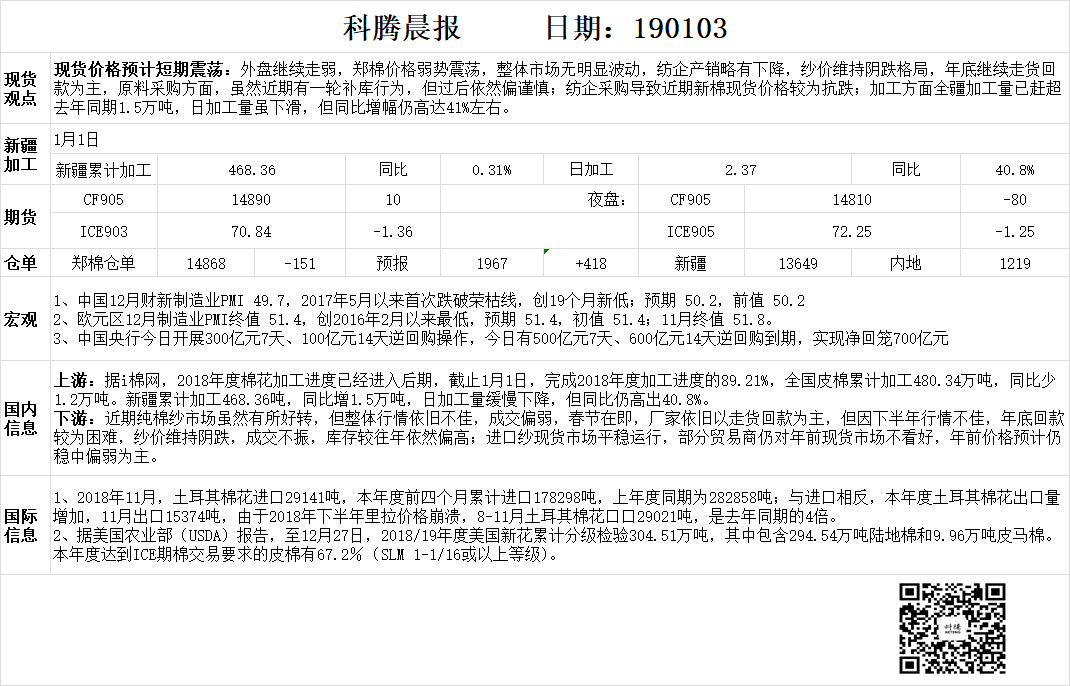
Task: Select the 468.36 cumulative processing cell
Action: (x=251, y=170)
